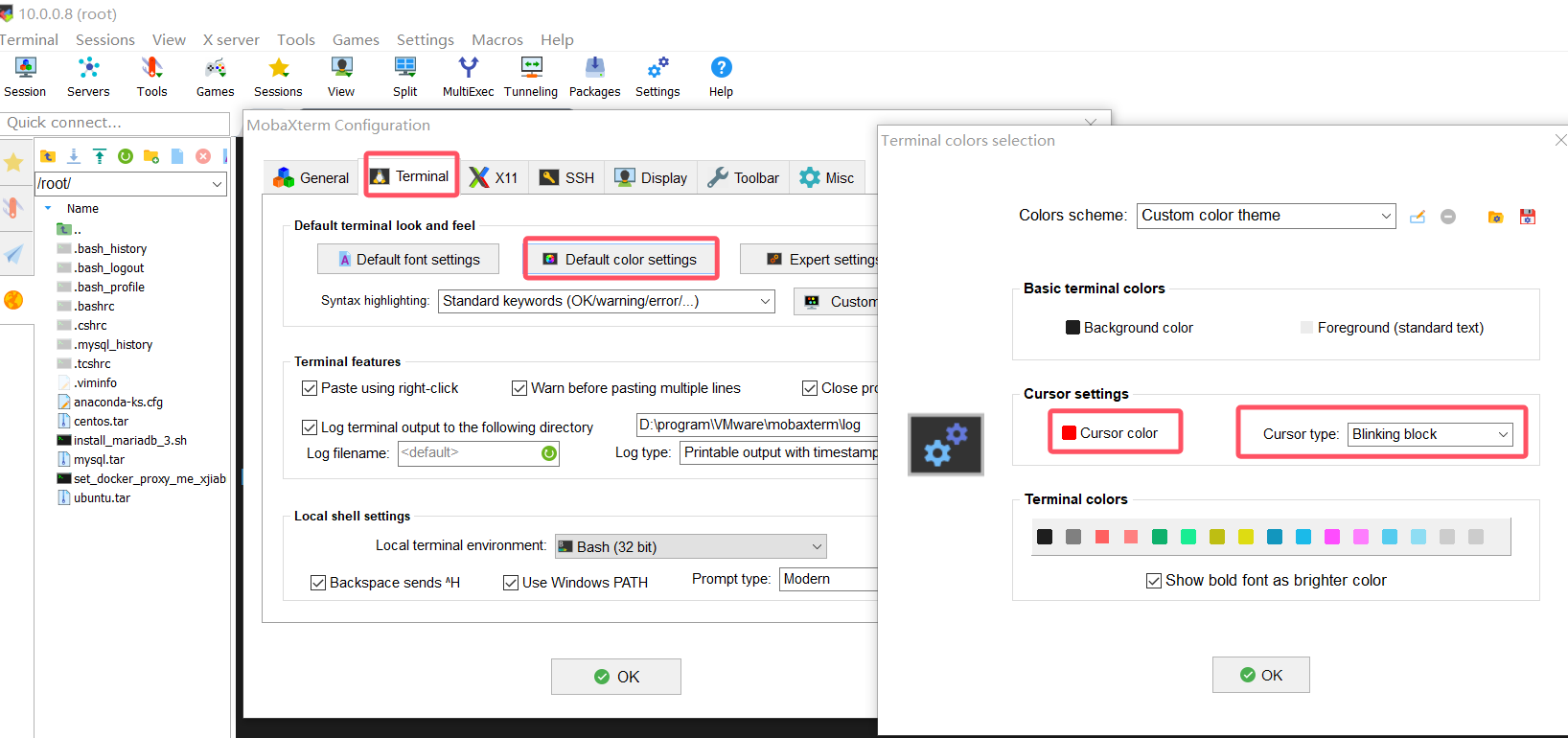The image size is (1568, 738).
Task: Open the Prompt type dropdown
Action: (x=828, y=579)
